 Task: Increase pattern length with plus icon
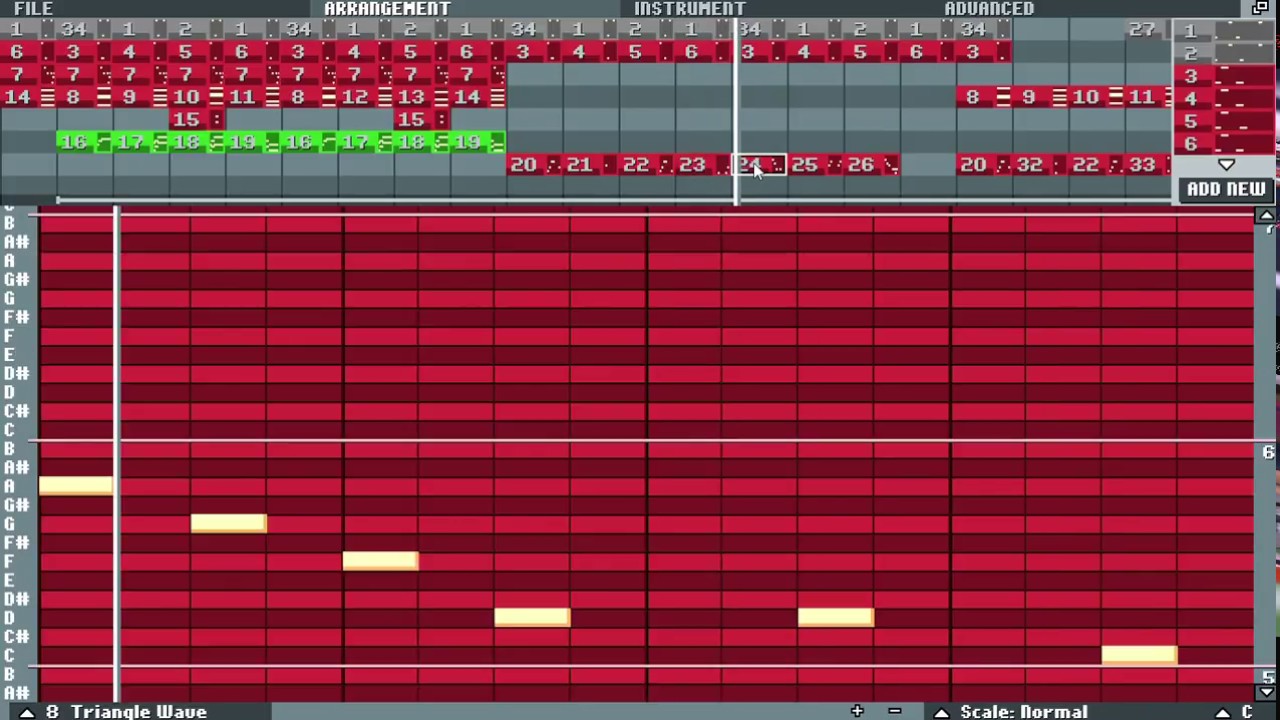click(x=857, y=711)
